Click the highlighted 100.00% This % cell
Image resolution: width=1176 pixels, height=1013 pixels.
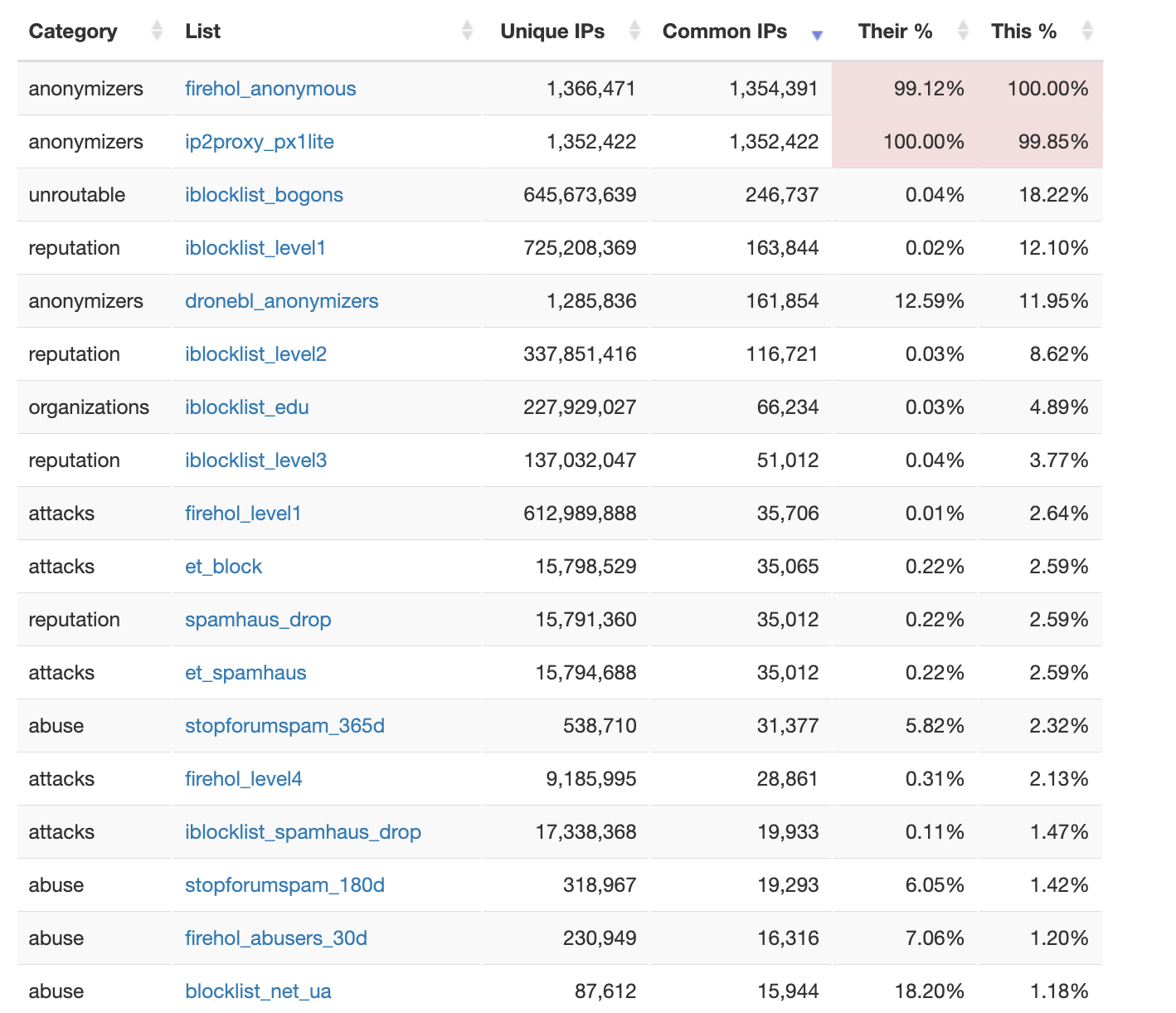pos(1041,89)
